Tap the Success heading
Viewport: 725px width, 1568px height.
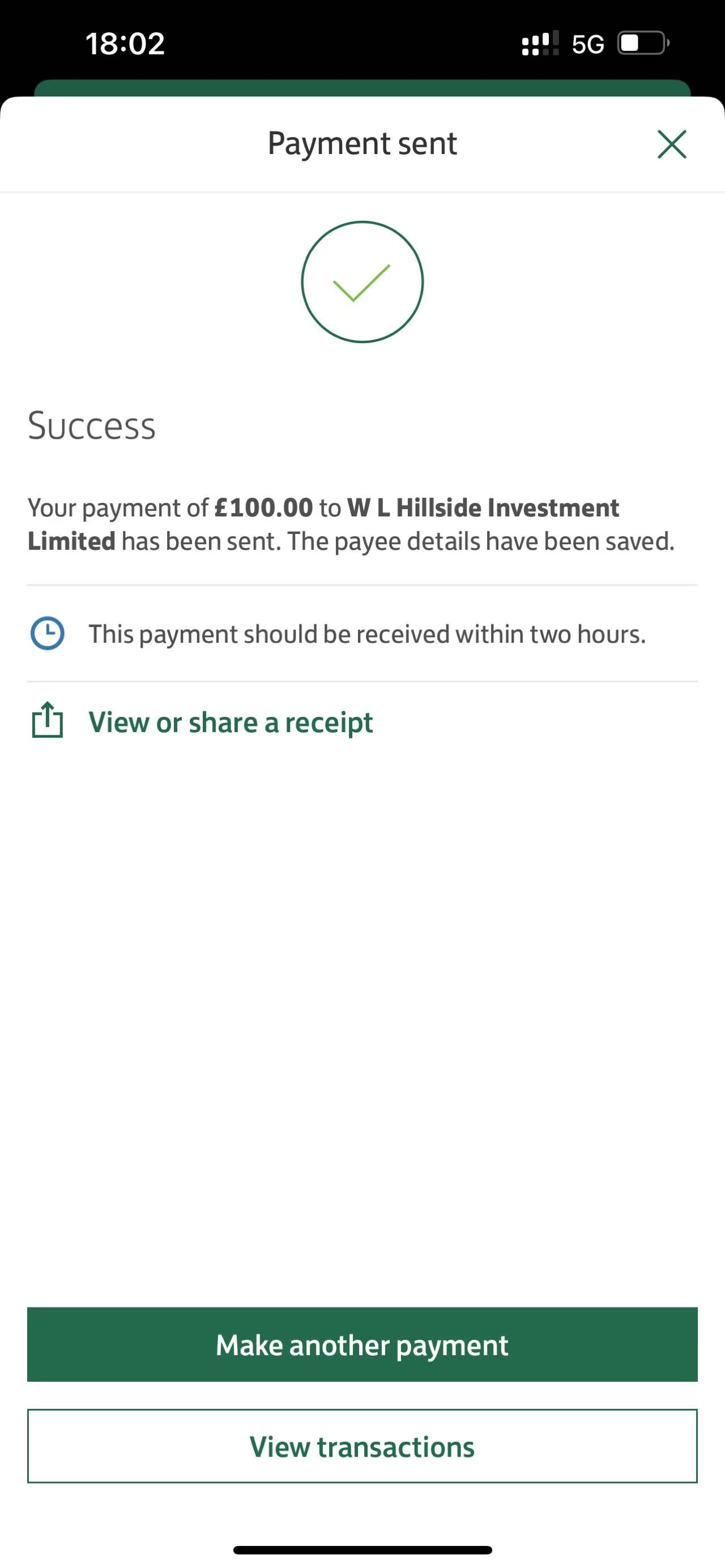click(92, 425)
